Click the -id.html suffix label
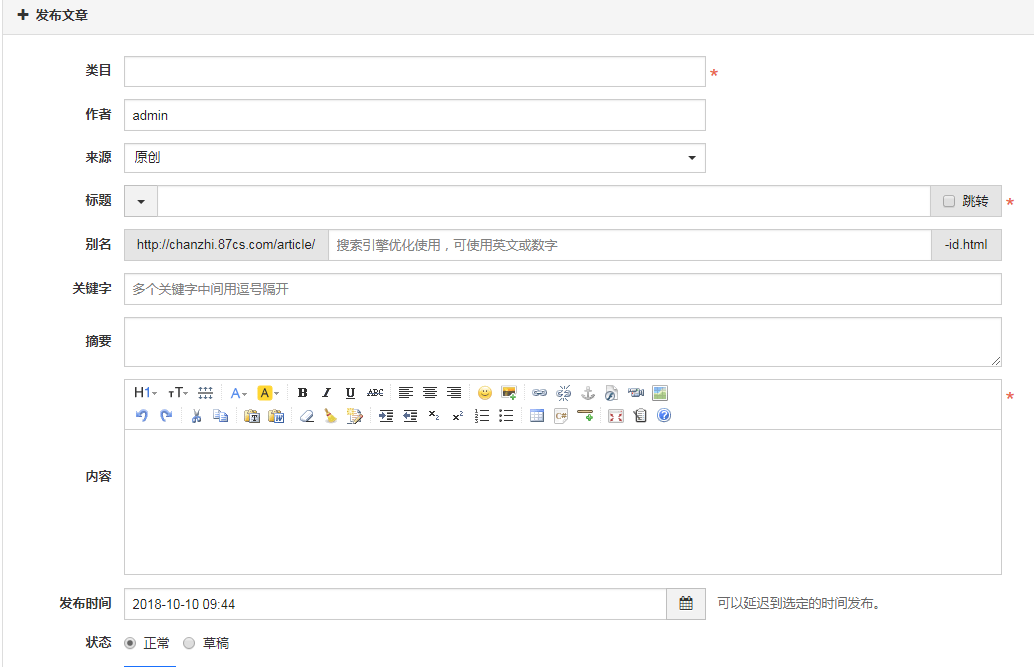1034x667 pixels. pos(966,245)
